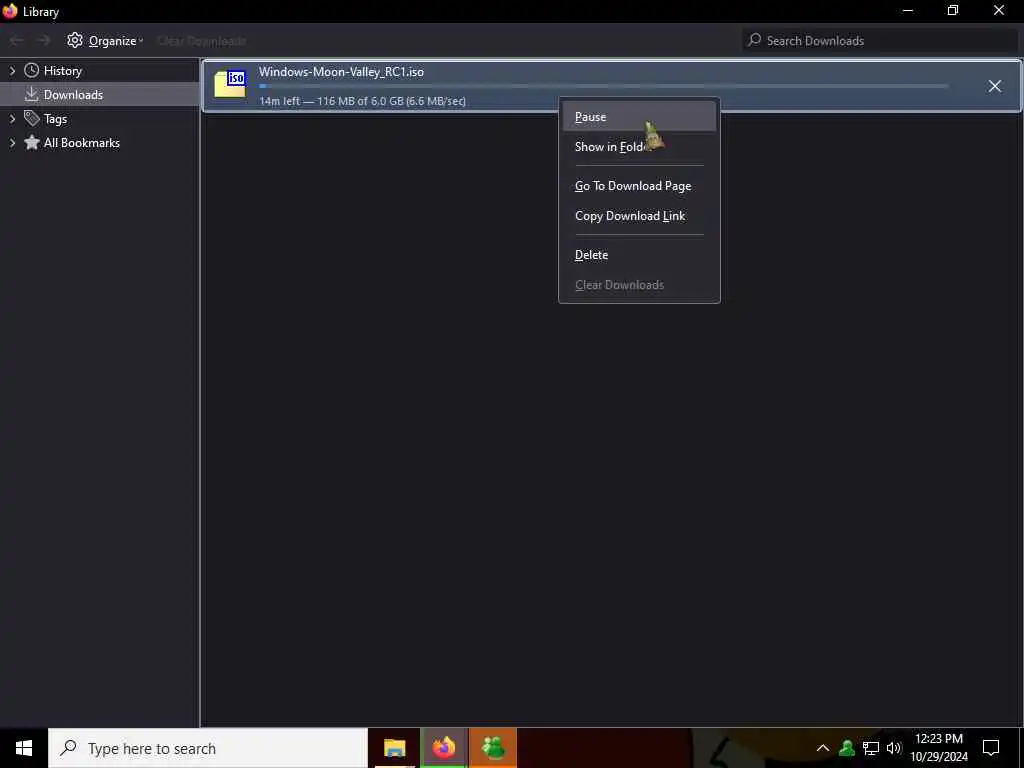The height and width of the screenshot is (768, 1024).
Task: Select All Bookmarks in the sidebar
Action: click(82, 142)
